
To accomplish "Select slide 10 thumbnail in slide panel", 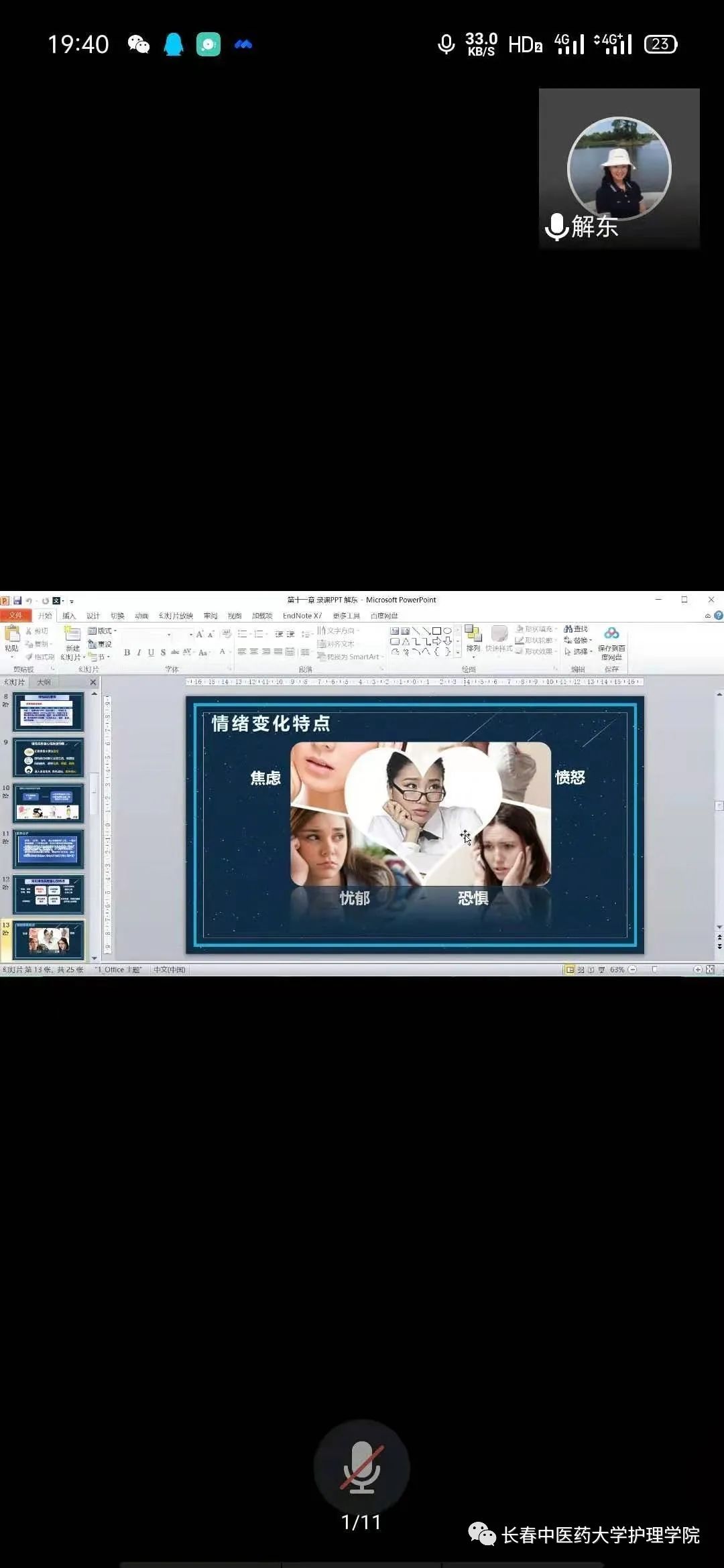I will 49,803.
